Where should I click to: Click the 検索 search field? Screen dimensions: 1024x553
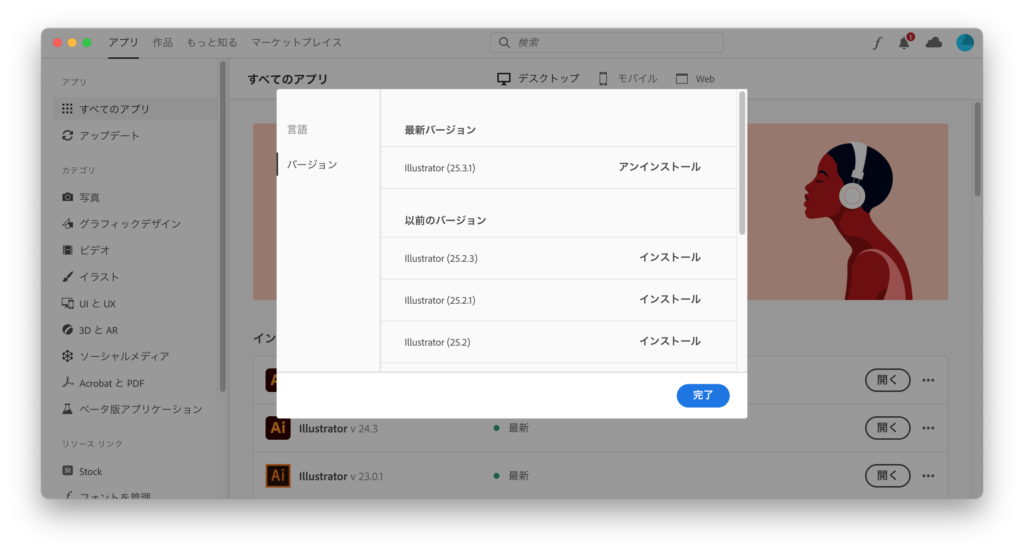click(607, 43)
